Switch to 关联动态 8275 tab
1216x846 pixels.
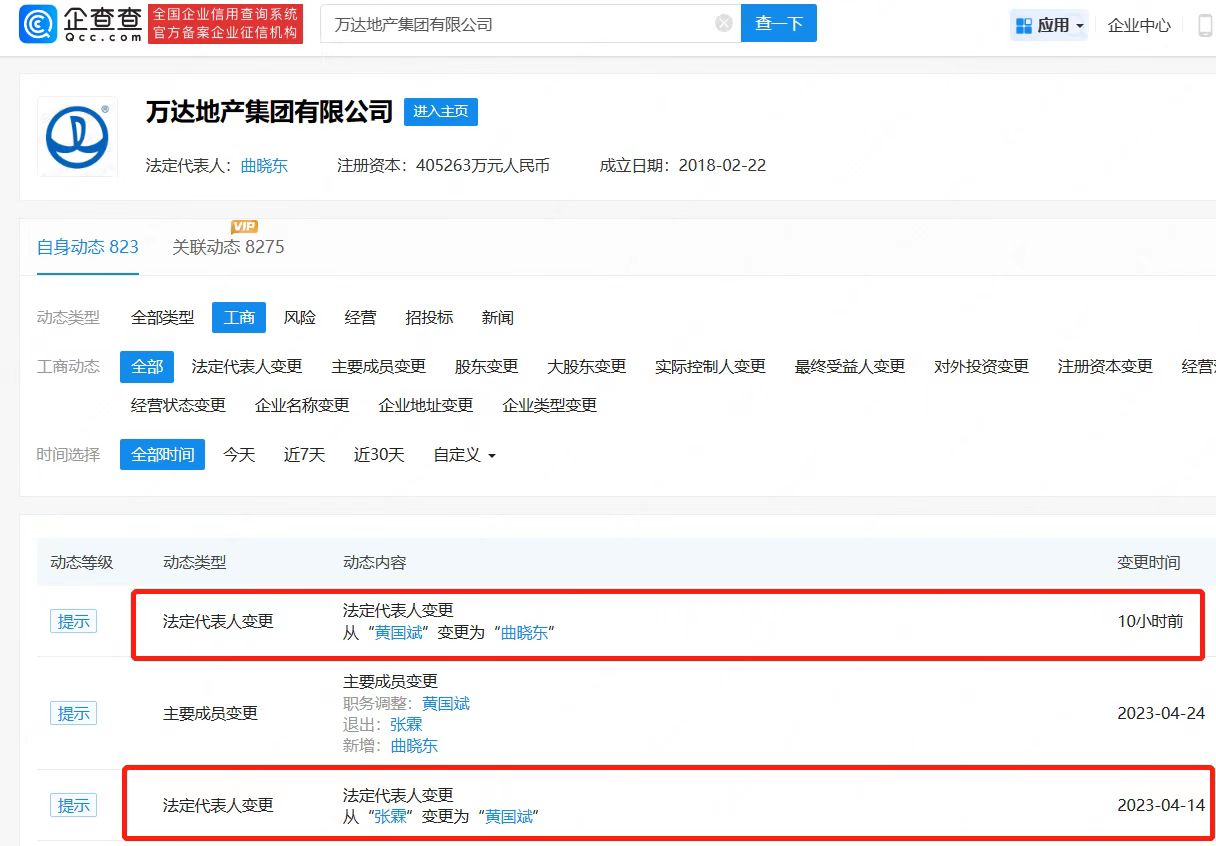(x=228, y=247)
